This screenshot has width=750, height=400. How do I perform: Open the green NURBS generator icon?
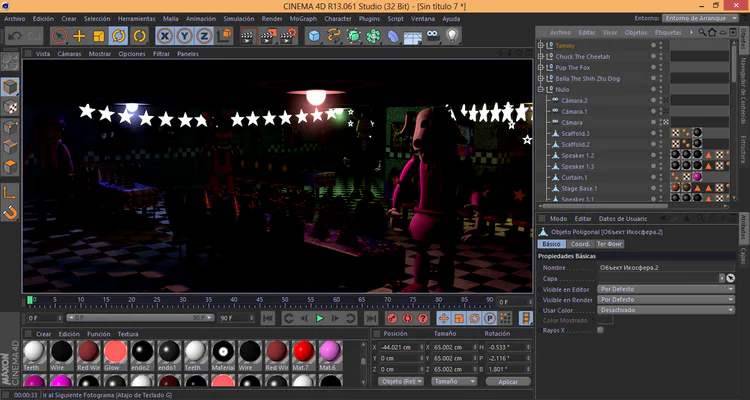(353, 36)
